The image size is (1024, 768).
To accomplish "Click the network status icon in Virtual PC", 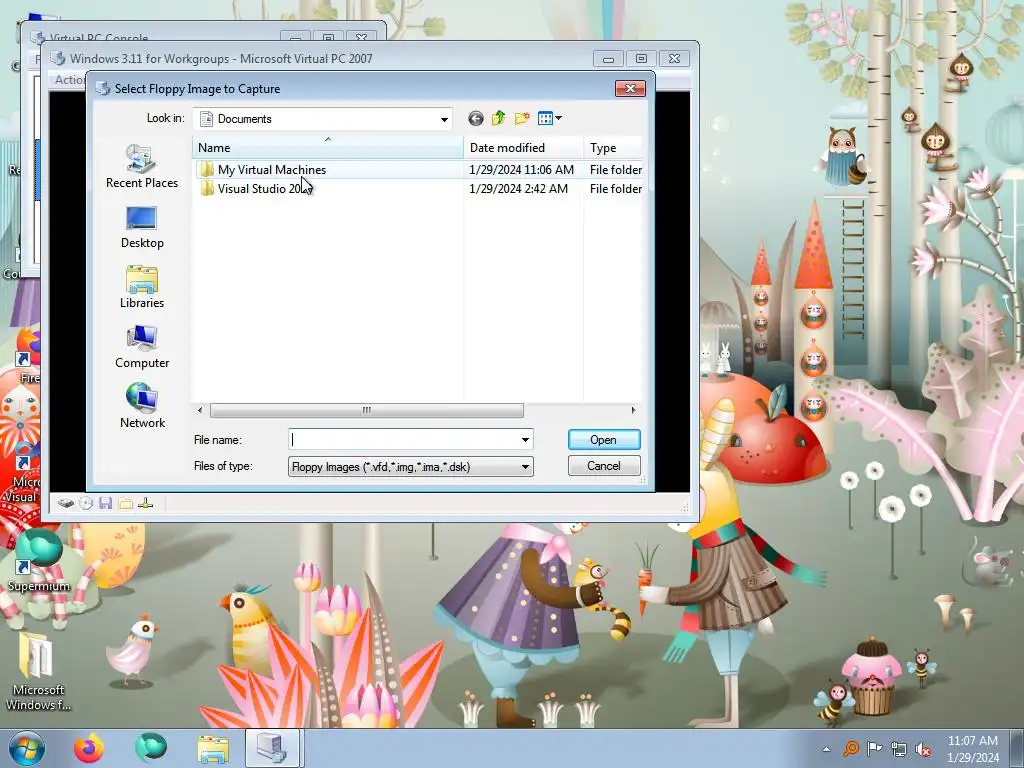I will 146,503.
